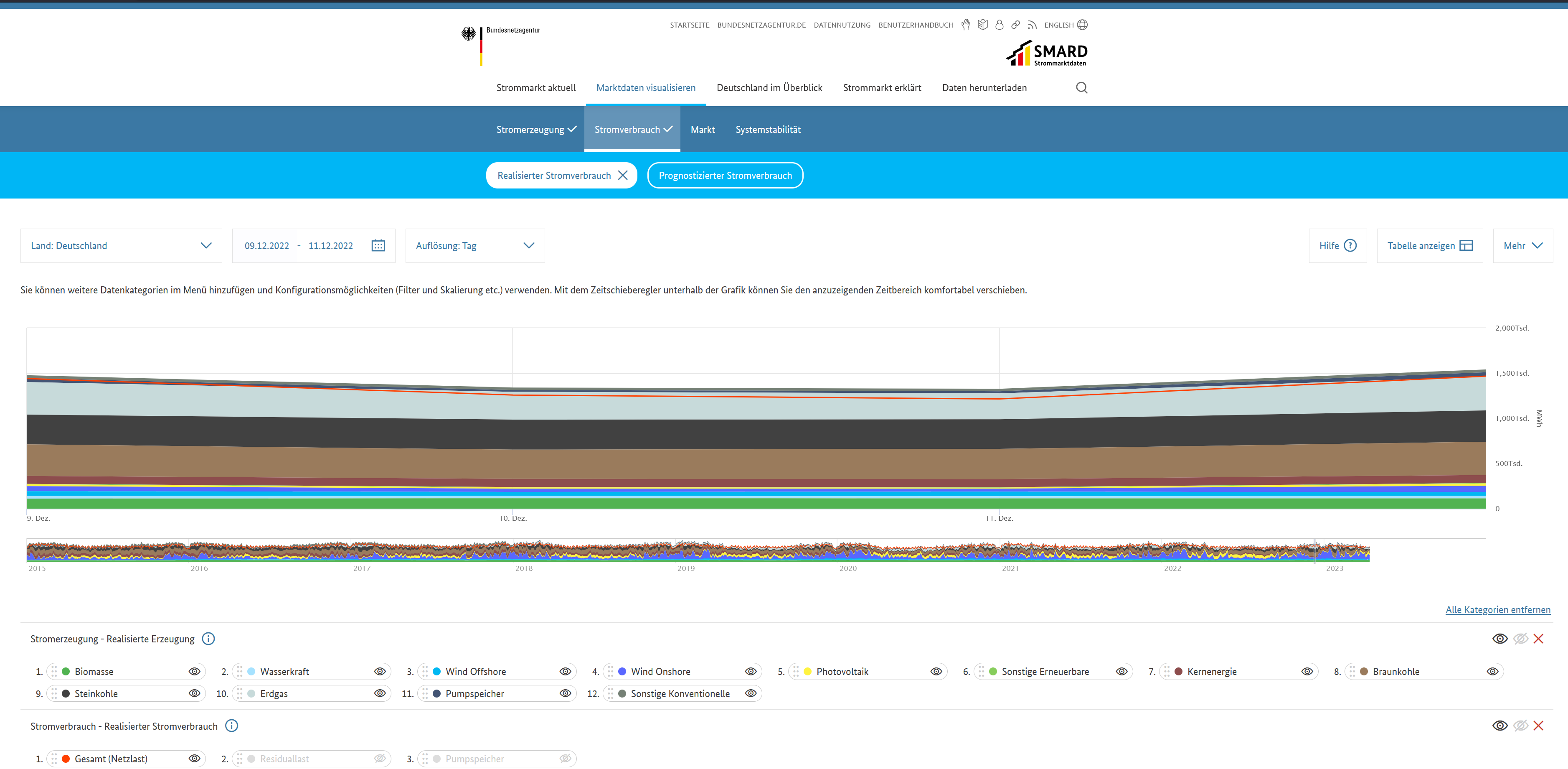Click the search magnifier icon
This screenshot has width=1568, height=769.
coord(1081,88)
